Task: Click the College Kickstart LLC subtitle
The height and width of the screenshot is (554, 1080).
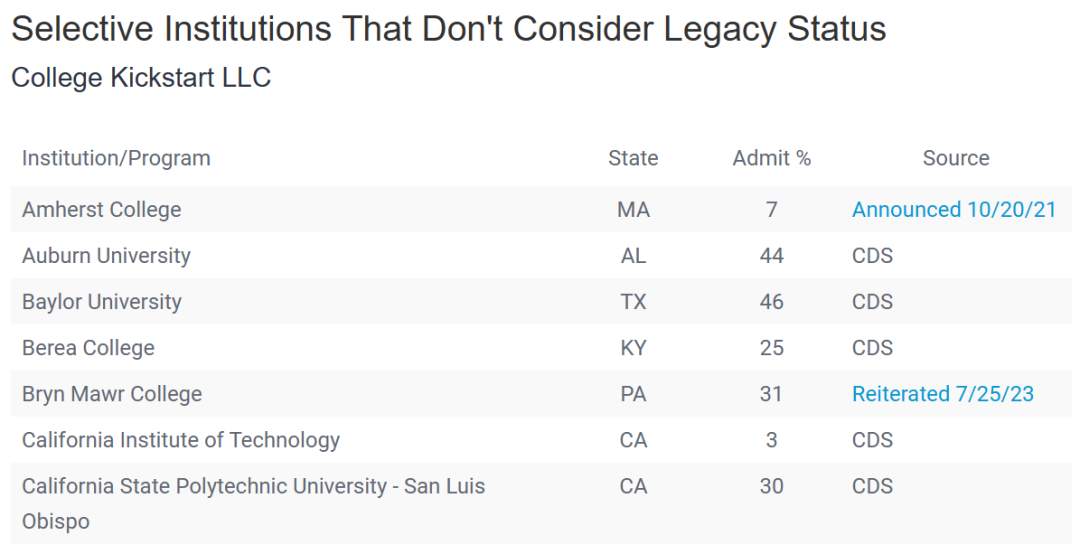Action: pyautogui.click(x=141, y=77)
